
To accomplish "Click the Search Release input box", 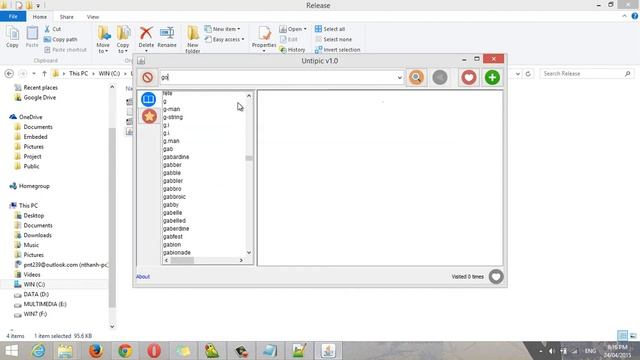I will 588,73.
